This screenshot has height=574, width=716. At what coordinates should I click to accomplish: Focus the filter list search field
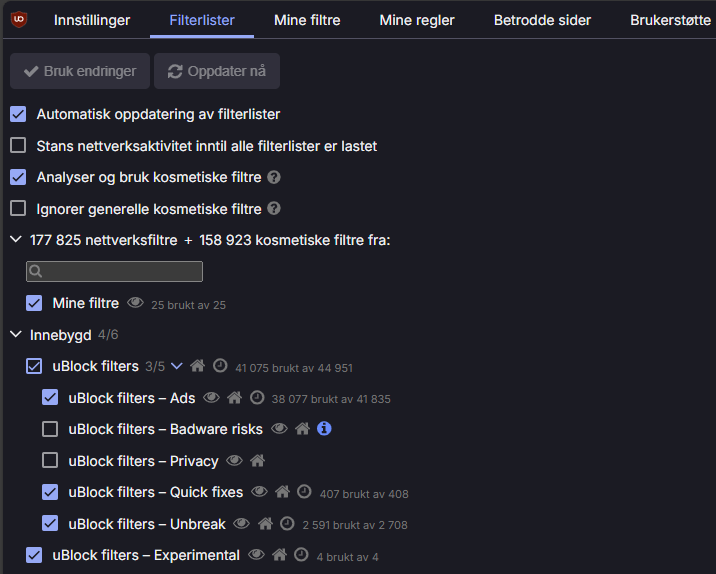click(115, 271)
